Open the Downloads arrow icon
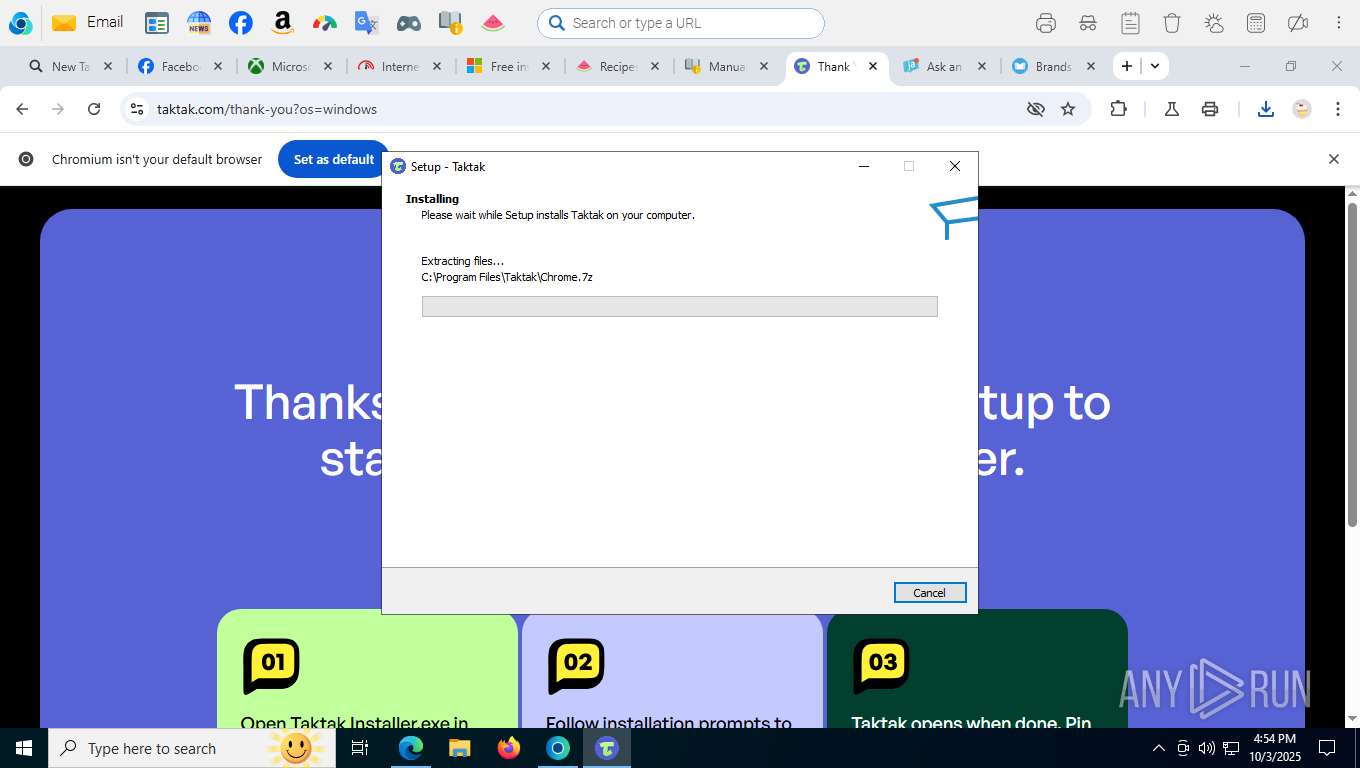1360x768 pixels. click(x=1265, y=109)
